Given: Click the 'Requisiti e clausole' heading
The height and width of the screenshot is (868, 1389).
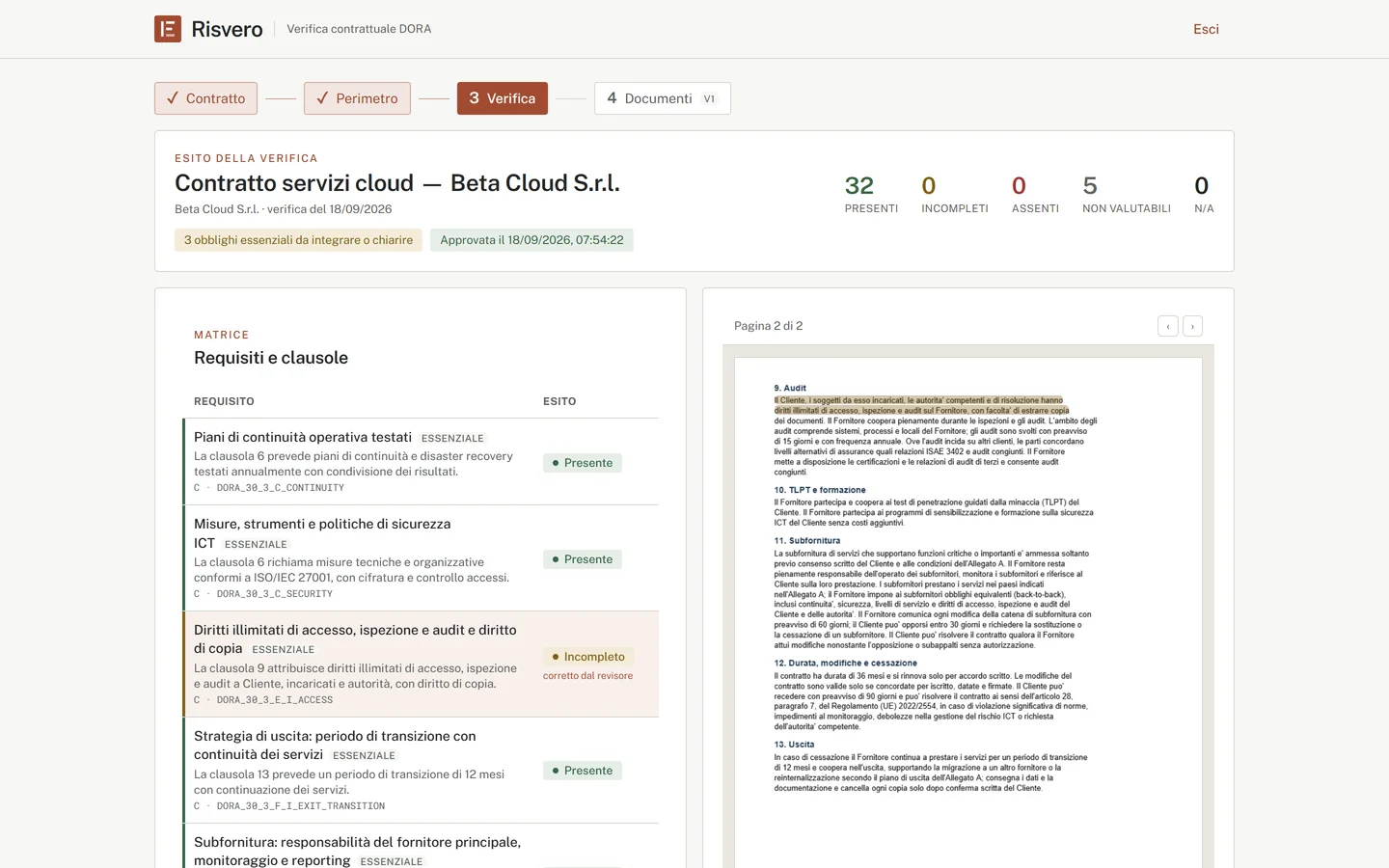Looking at the screenshot, I should tap(271, 358).
